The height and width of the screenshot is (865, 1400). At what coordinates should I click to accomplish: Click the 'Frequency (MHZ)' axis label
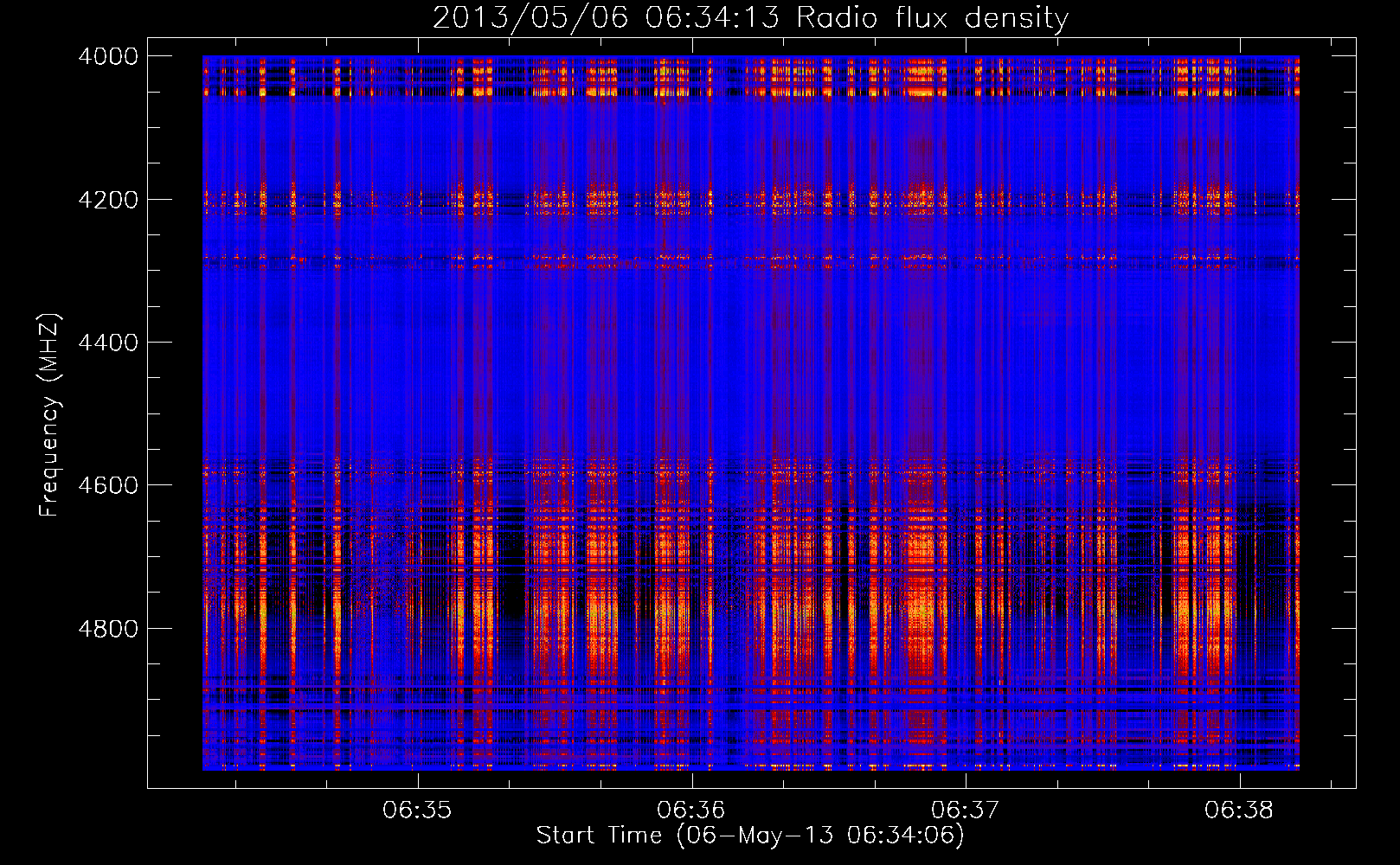click(49, 415)
